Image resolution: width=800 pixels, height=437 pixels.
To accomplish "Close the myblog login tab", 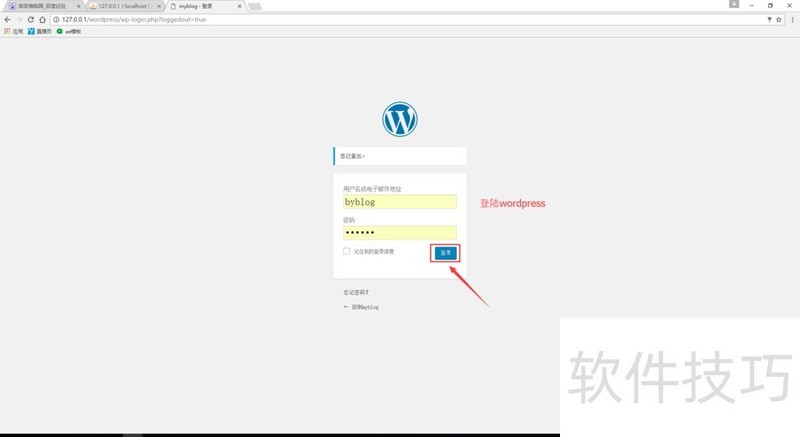I will pyautogui.click(x=239, y=6).
